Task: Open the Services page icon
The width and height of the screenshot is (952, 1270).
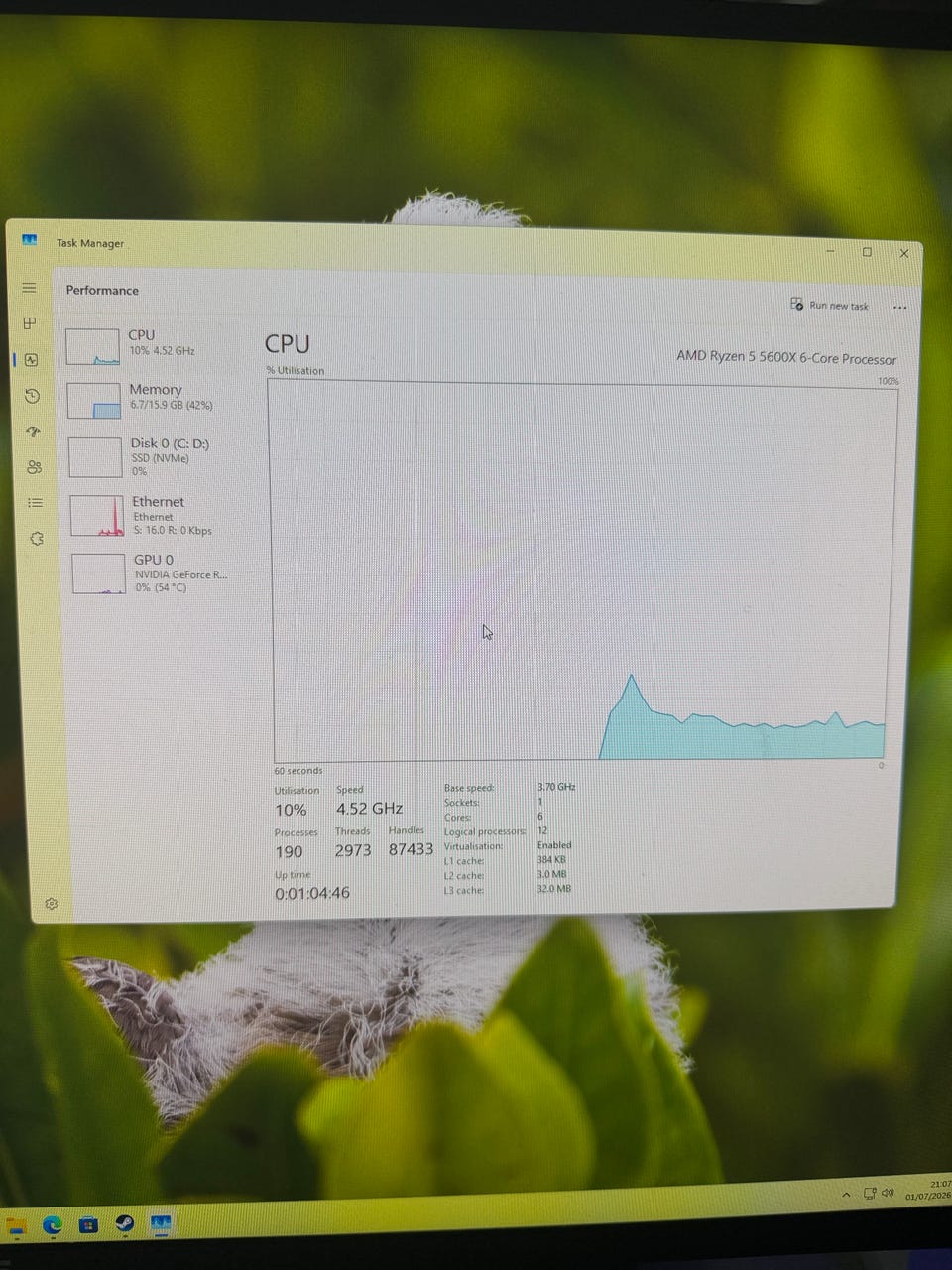Action: tap(37, 539)
